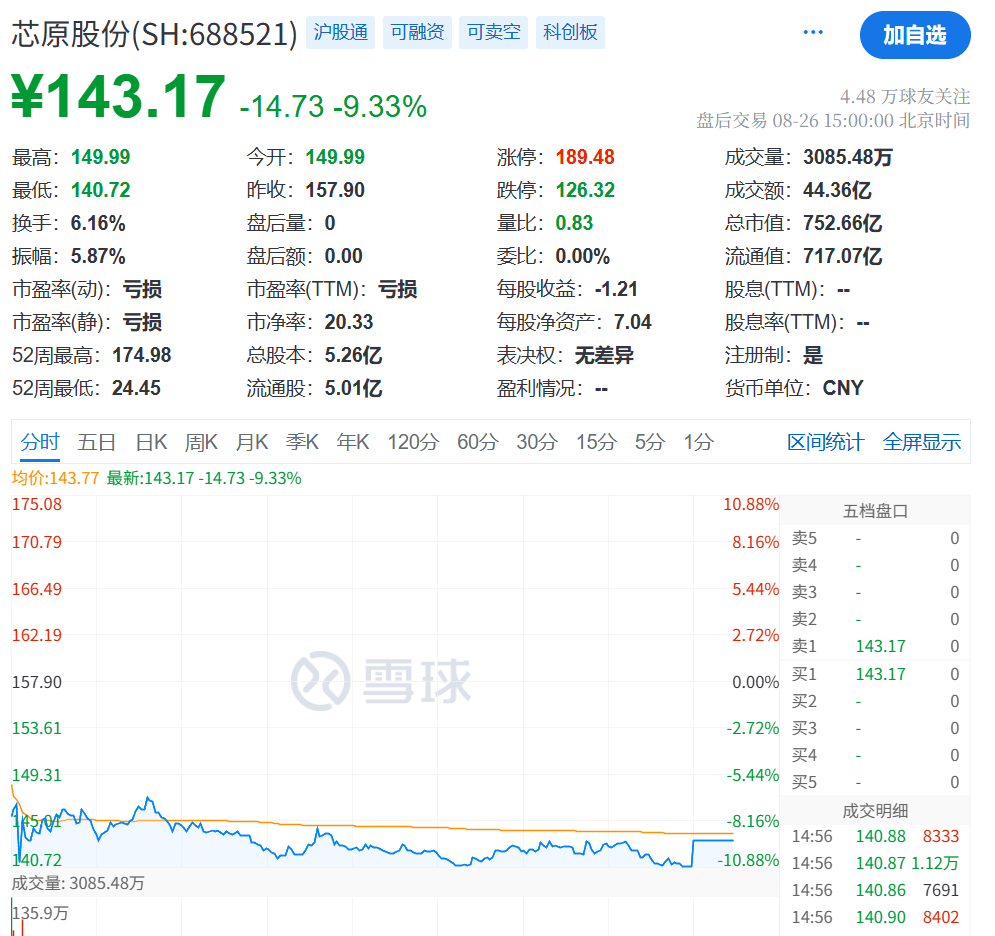
Task: Select the 科创板 tag
Action: click(570, 32)
